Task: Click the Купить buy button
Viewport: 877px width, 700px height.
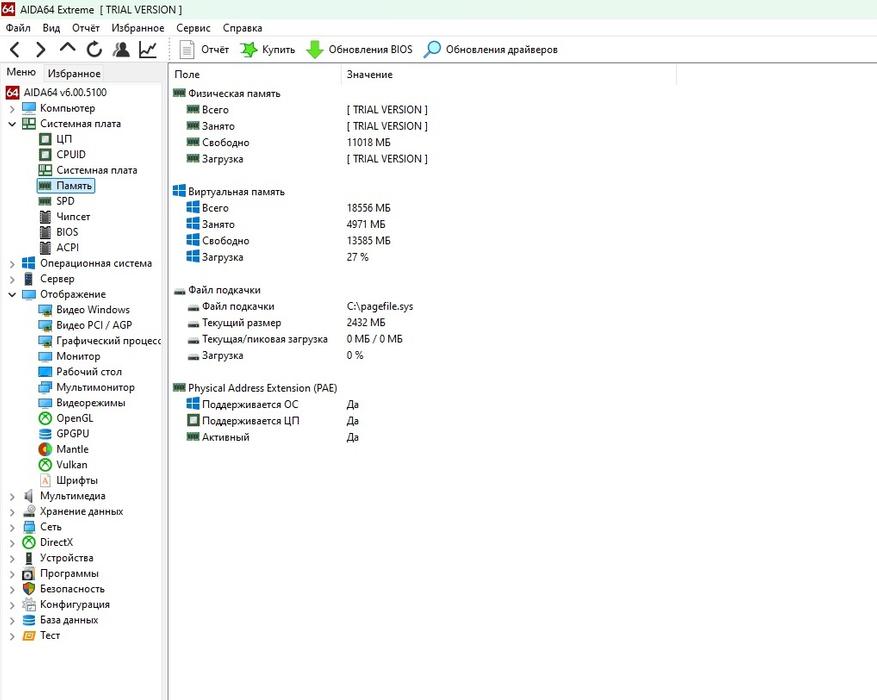Action: point(267,50)
